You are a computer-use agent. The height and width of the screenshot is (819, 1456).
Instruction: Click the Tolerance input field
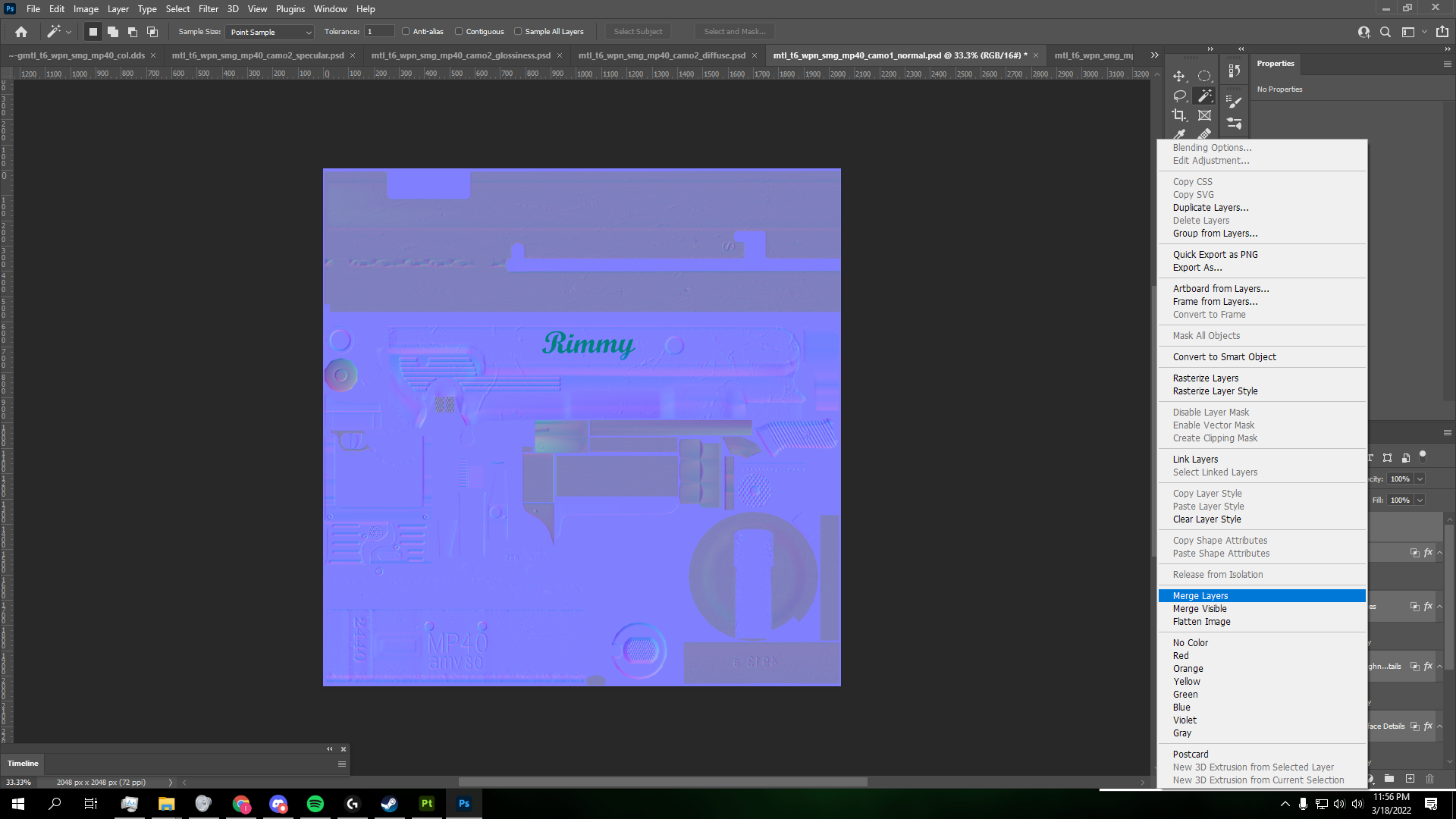379,32
